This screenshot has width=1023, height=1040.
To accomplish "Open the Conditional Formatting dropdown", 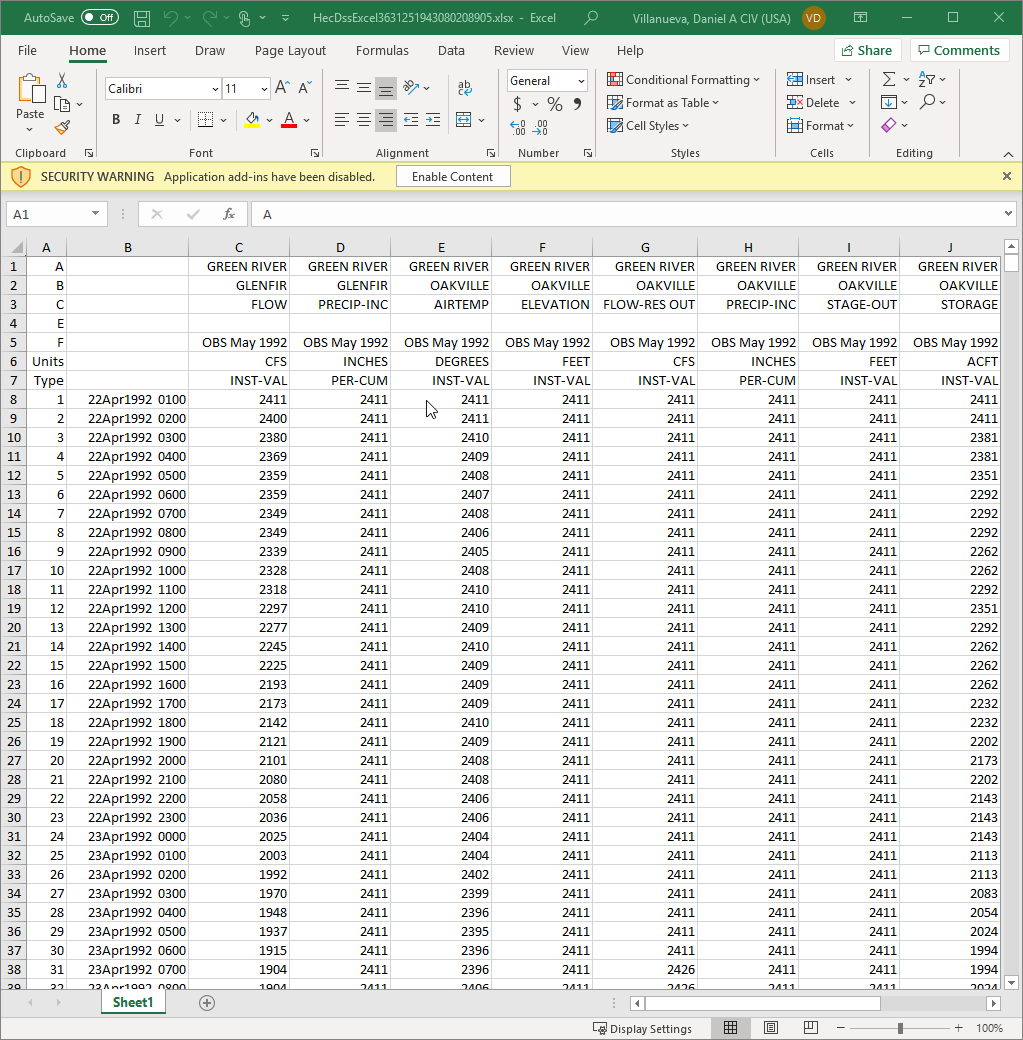I will [684, 80].
